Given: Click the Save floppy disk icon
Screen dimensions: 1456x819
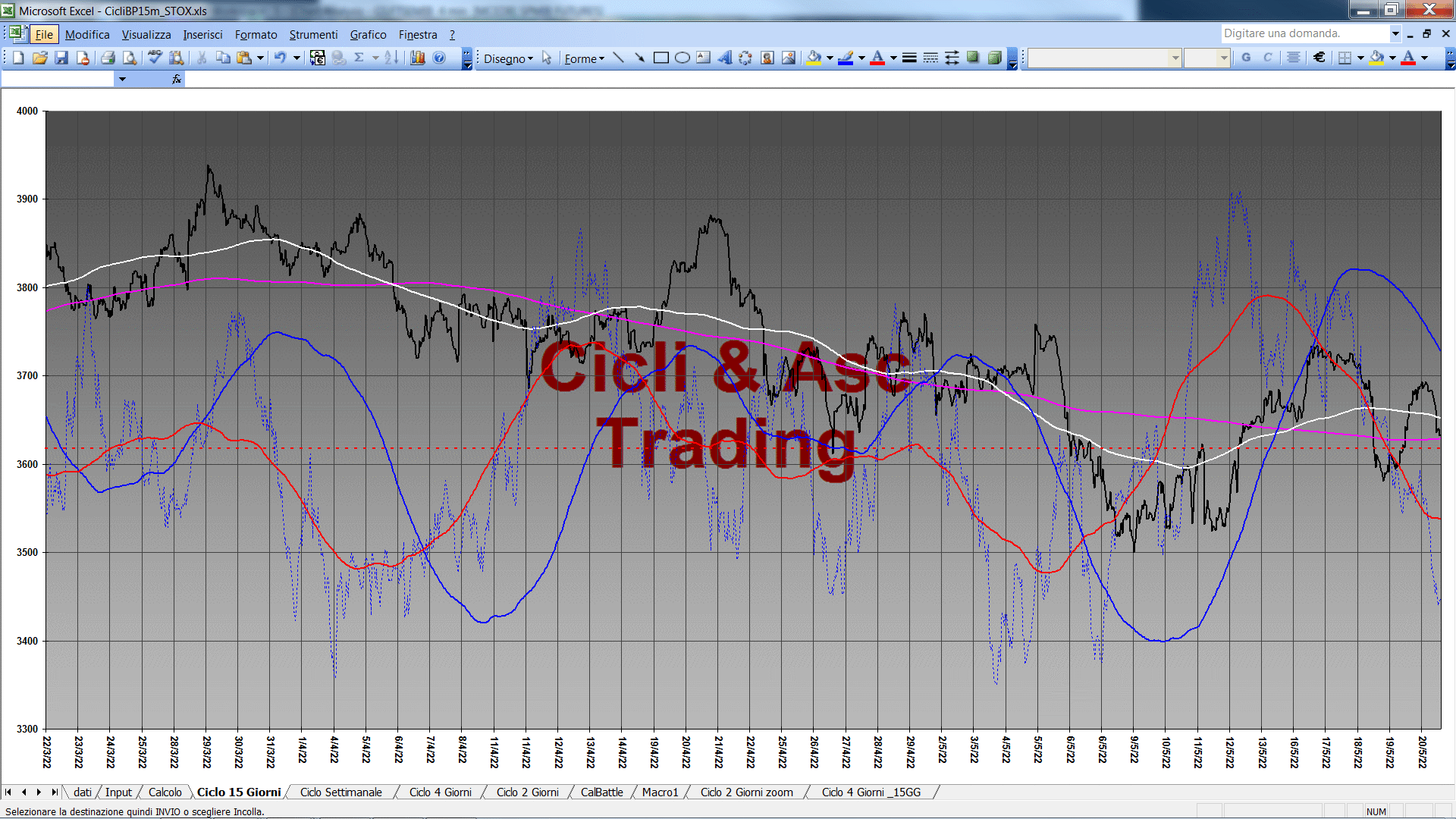Looking at the screenshot, I should [x=61, y=58].
